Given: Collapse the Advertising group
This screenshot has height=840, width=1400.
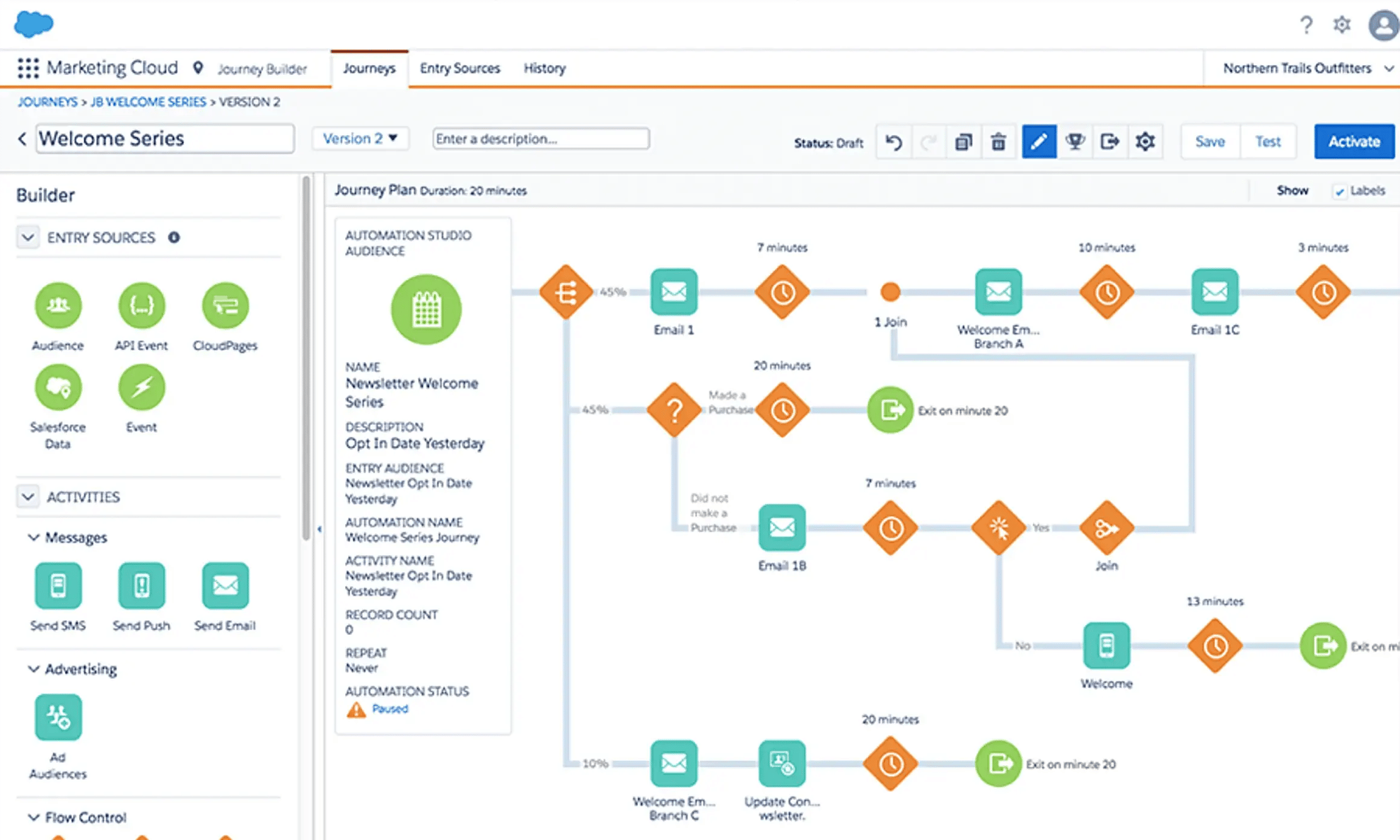Looking at the screenshot, I should click(33, 669).
